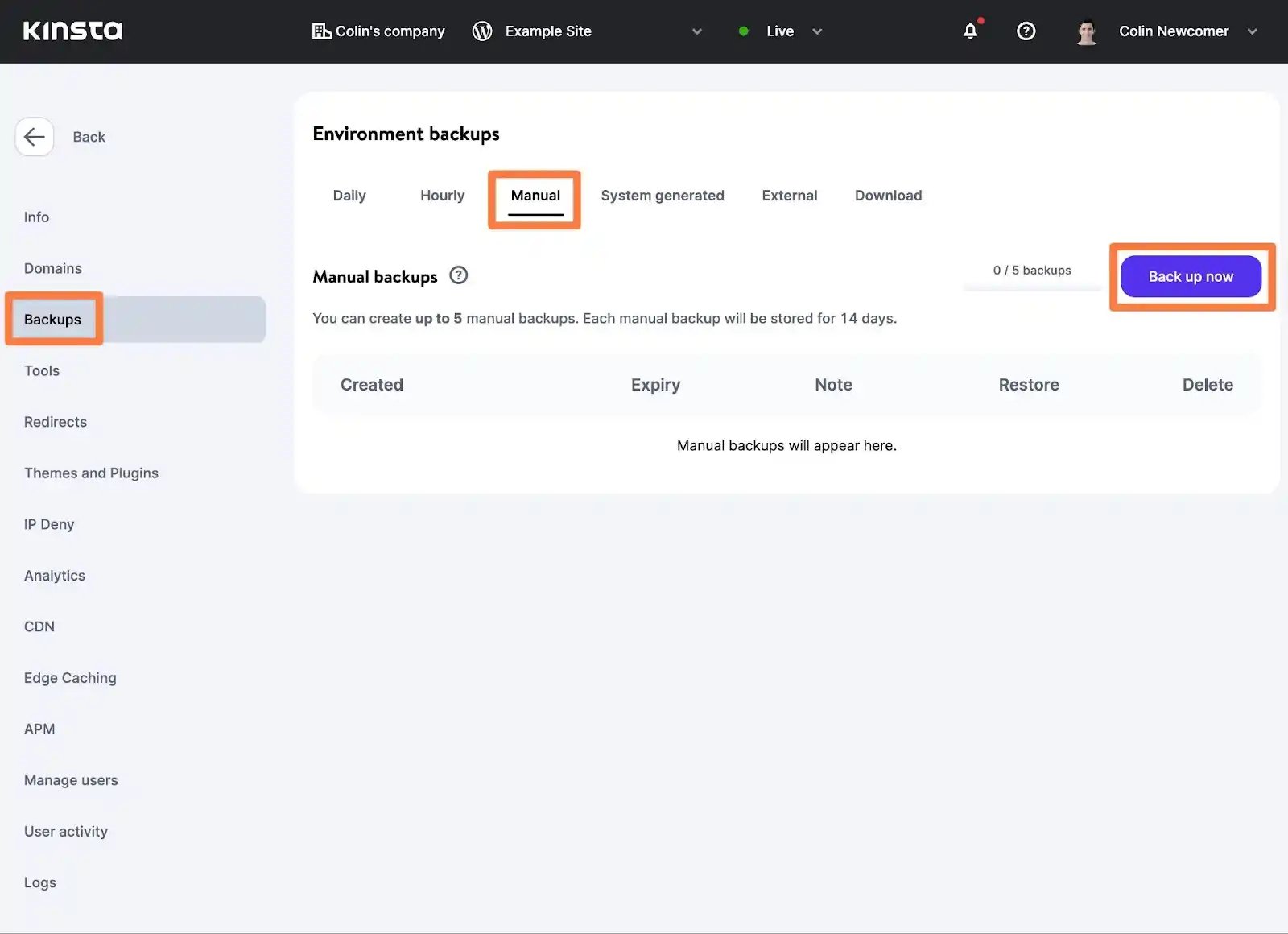
Task: Open the External backups tab
Action: coord(789,196)
